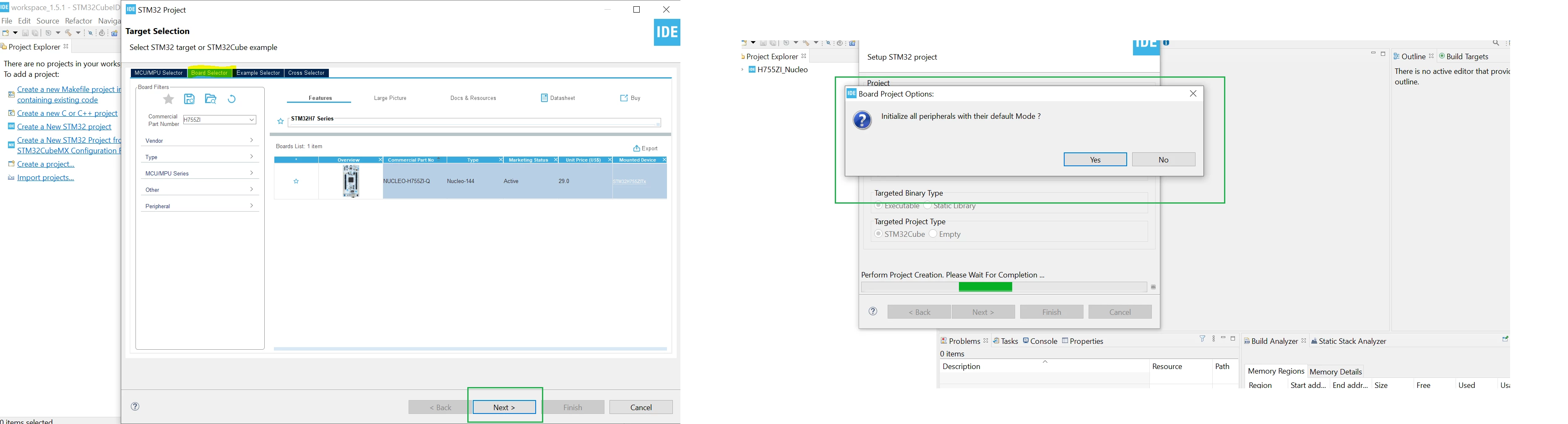Screen dimensions: 1568x424
Task: Switch to the Console tab
Action: click(x=1040, y=341)
